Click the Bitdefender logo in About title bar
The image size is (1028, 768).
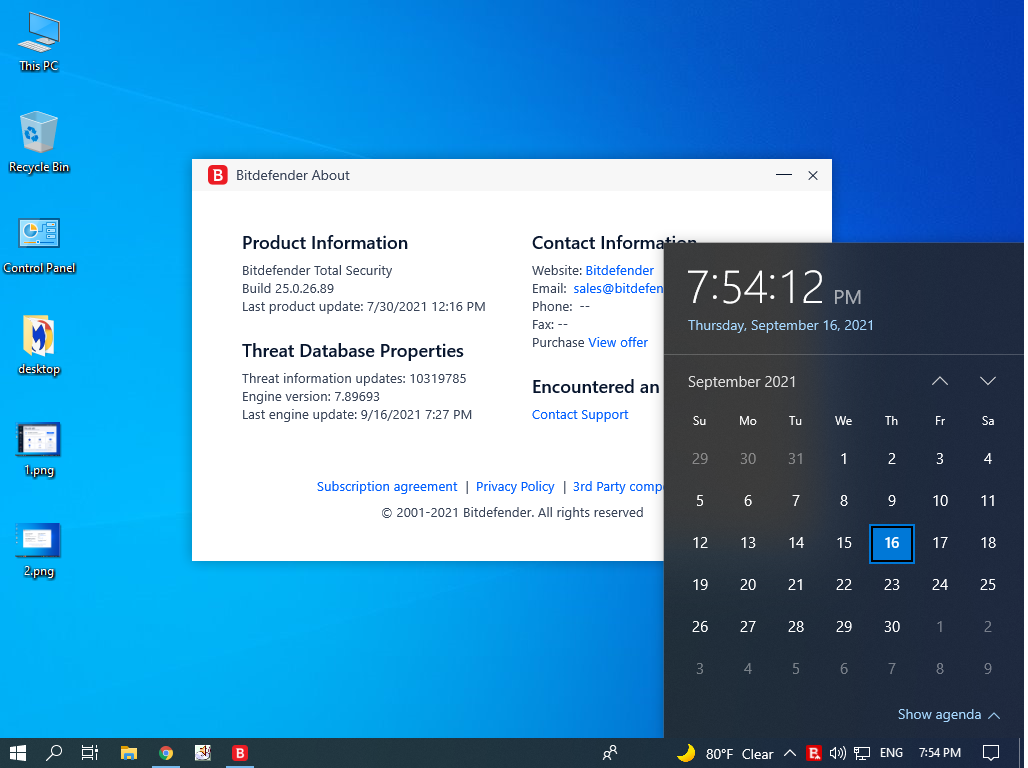[217, 175]
